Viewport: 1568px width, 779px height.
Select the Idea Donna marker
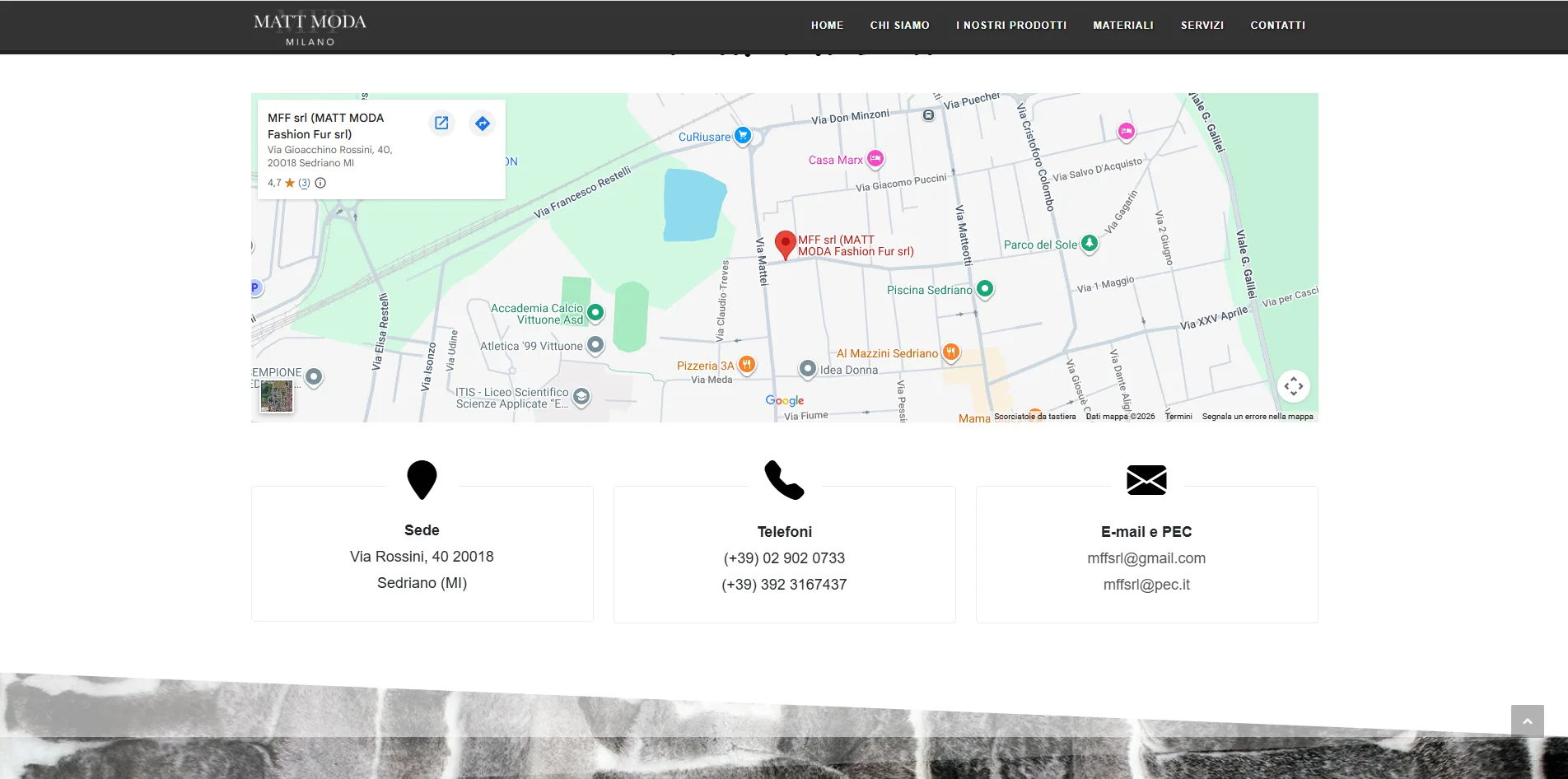click(x=808, y=368)
